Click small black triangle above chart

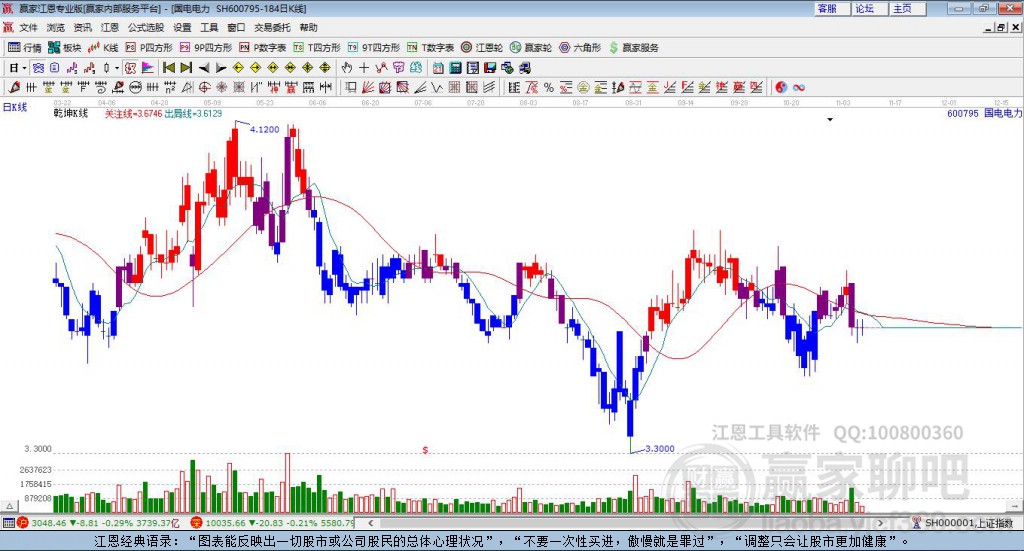(x=830, y=119)
